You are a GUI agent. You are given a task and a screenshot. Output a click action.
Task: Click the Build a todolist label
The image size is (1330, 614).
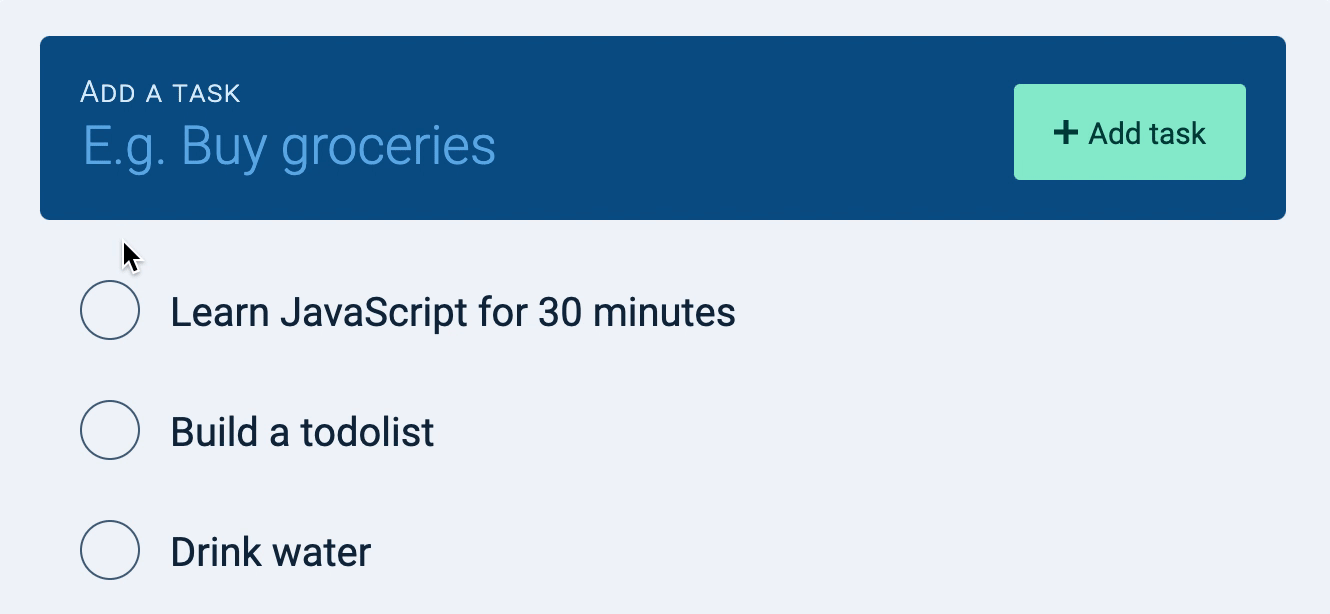click(302, 431)
